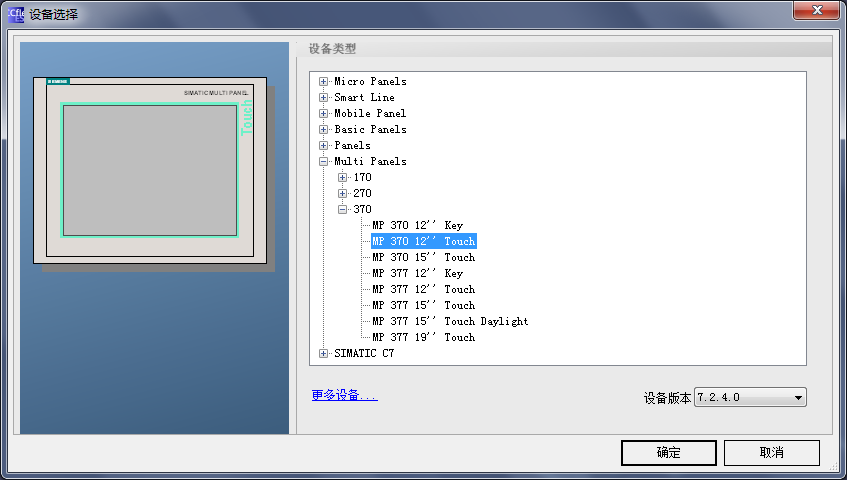Expand the SIMATIC C7 node

[323, 354]
